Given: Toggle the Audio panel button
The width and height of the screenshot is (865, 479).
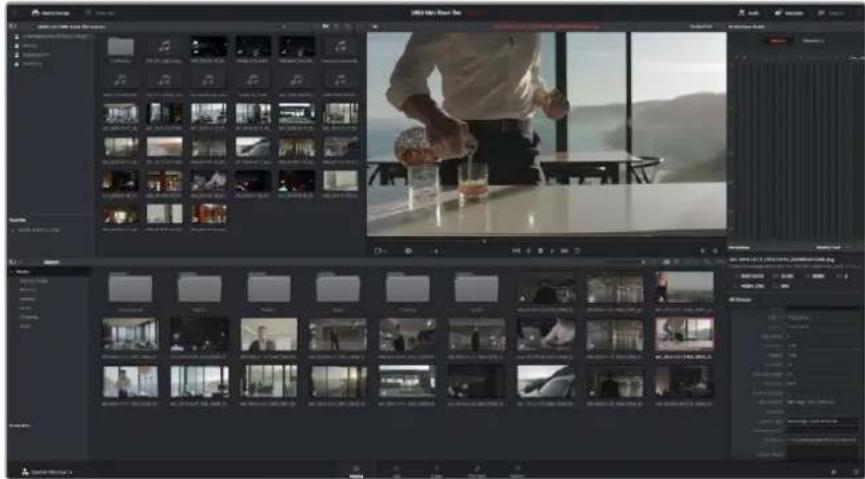Looking at the screenshot, I should point(749,13).
